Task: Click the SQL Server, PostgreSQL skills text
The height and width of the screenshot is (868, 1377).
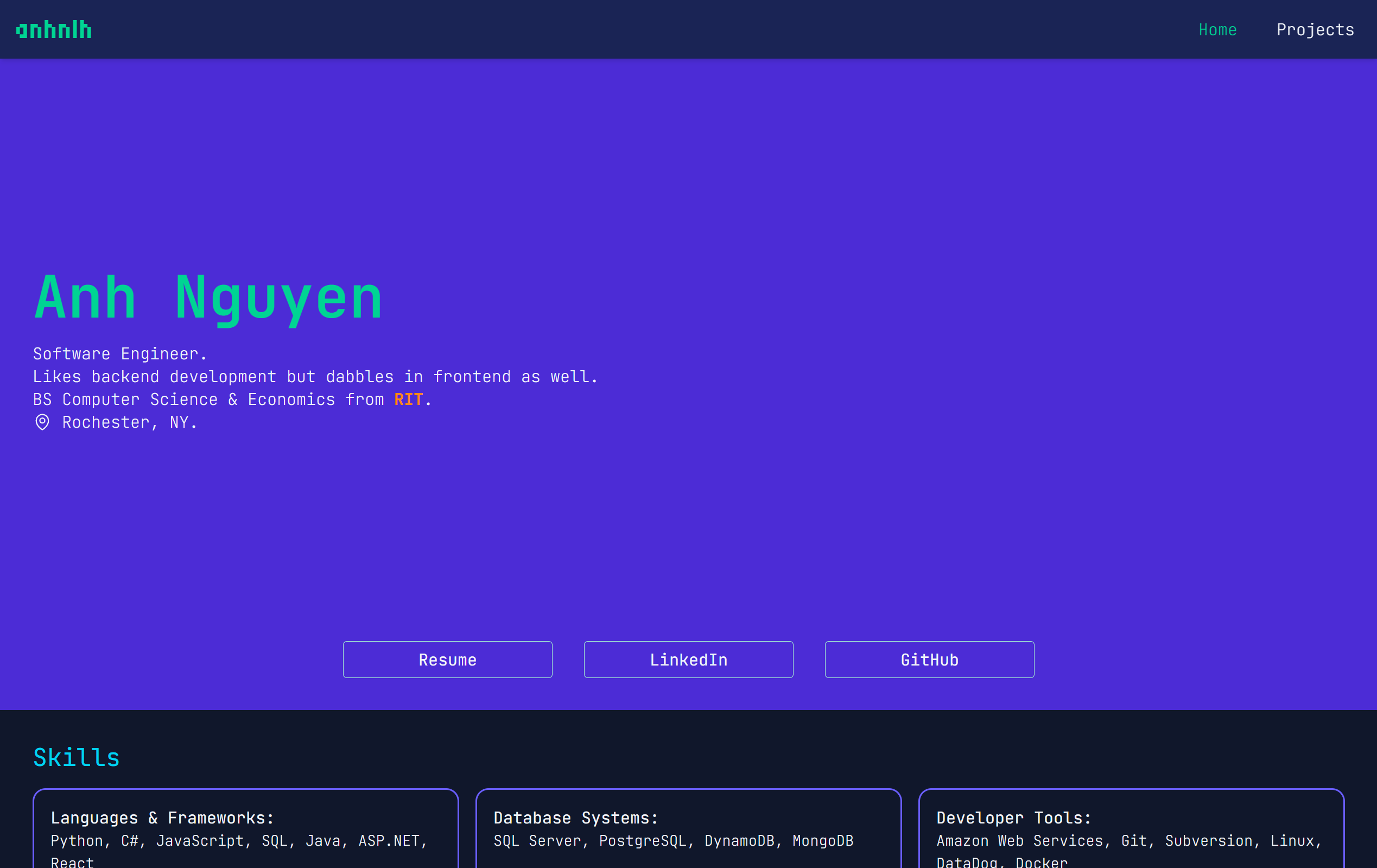Action: [673, 840]
